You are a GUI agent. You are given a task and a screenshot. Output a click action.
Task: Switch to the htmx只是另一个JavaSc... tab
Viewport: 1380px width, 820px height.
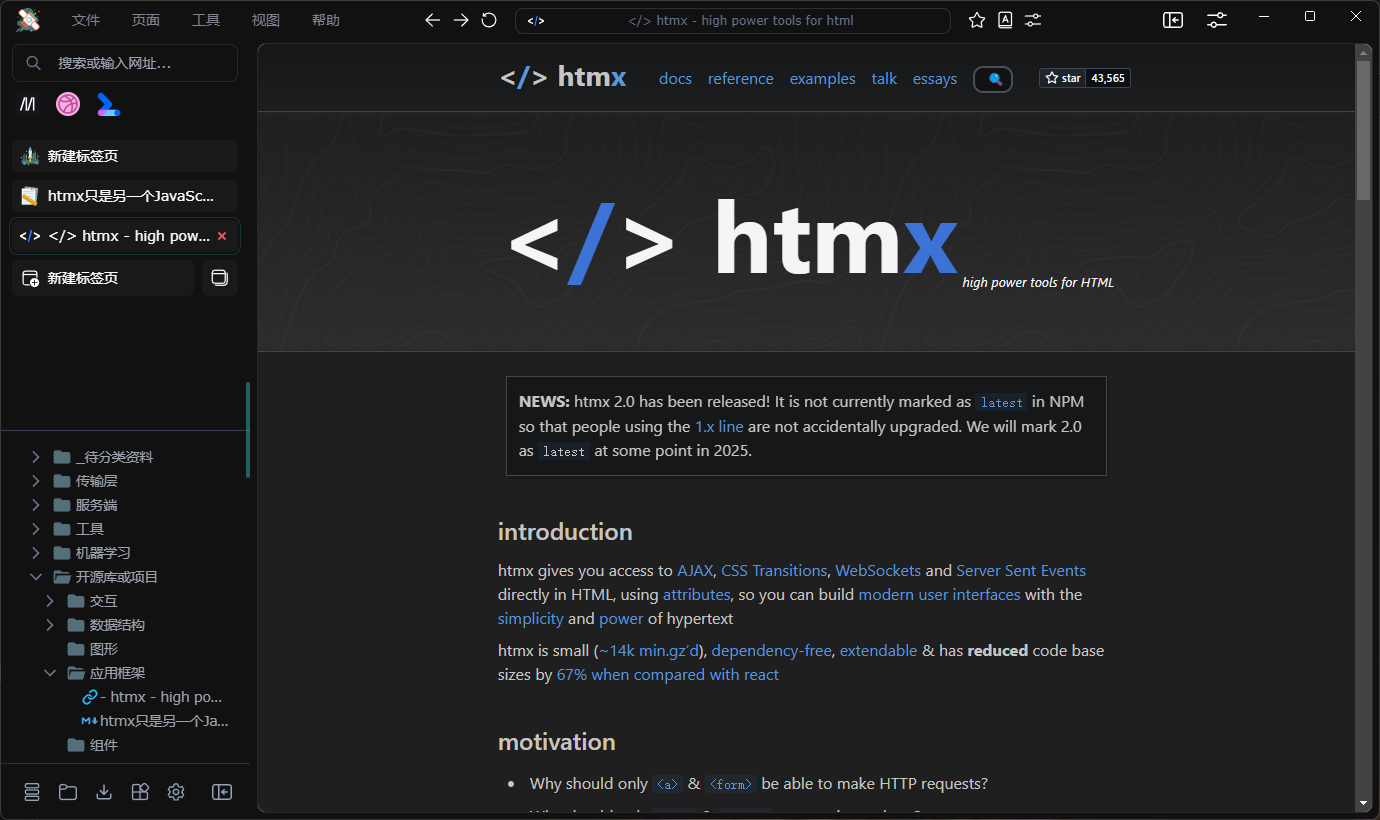coord(125,196)
